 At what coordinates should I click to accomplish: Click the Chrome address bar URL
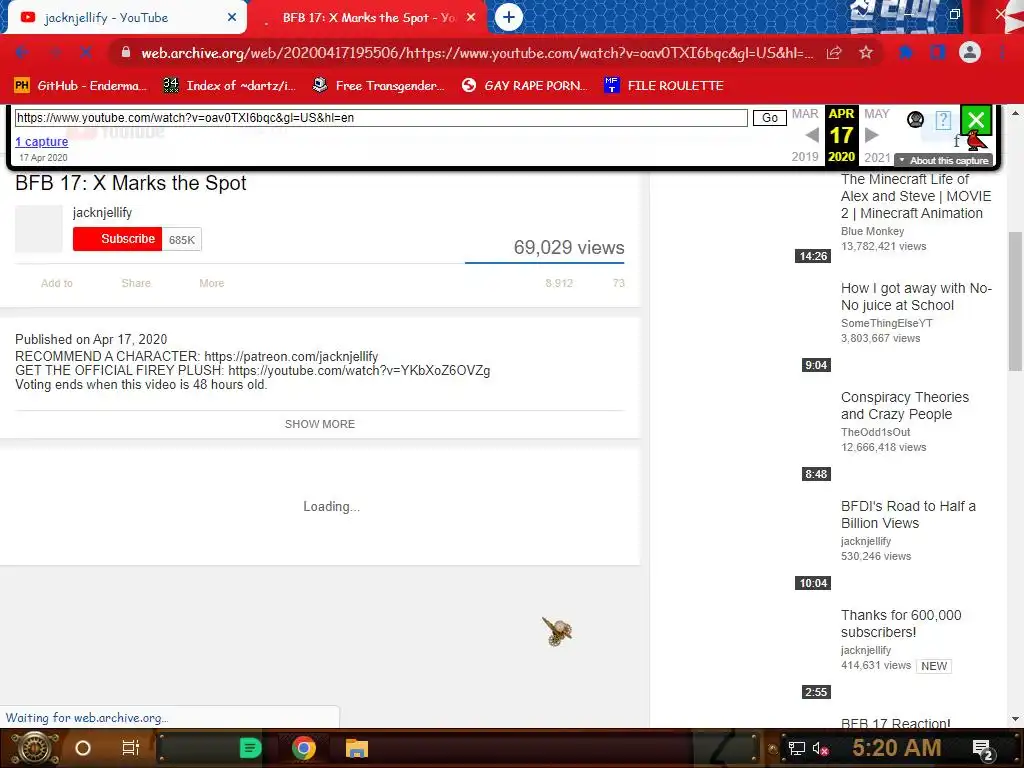(477, 53)
